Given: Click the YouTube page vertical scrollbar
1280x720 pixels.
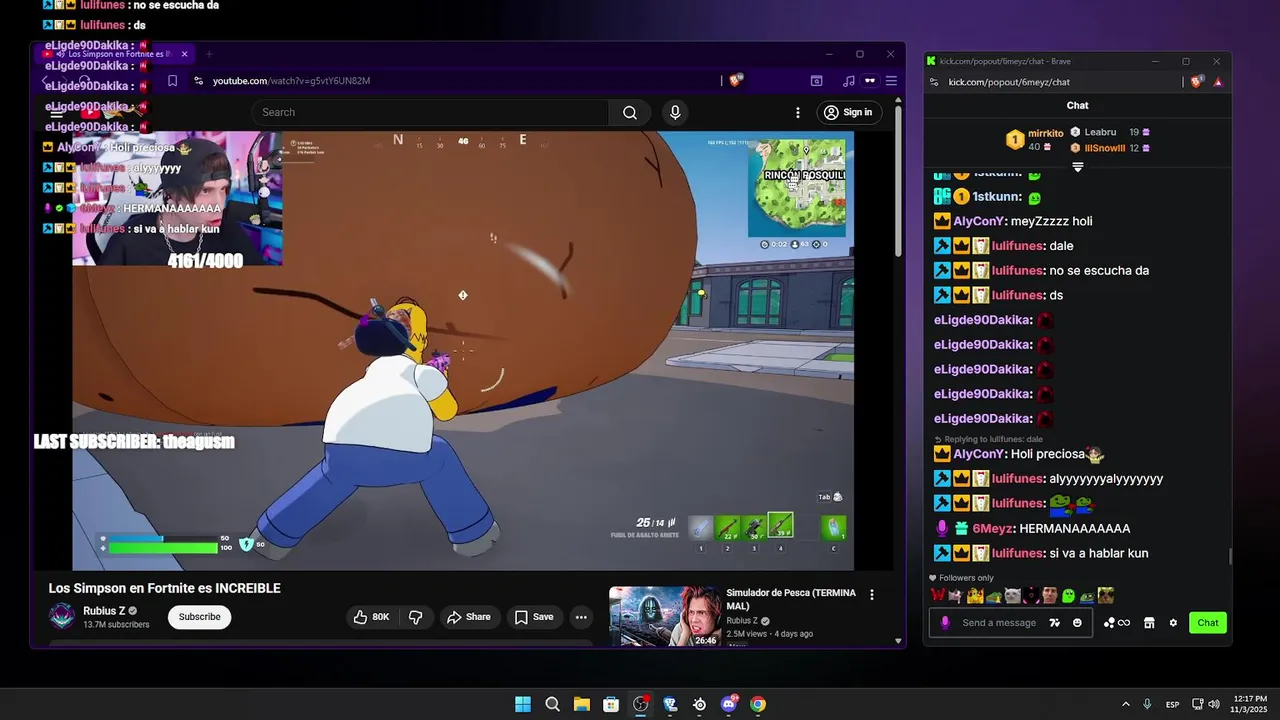Looking at the screenshot, I should [x=897, y=180].
